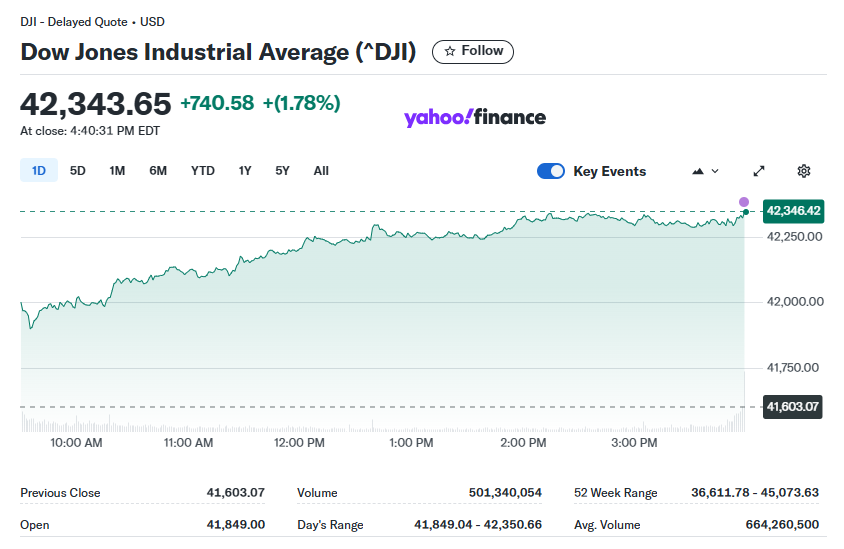Choose the 6M time range
Image resolution: width=844 pixels, height=549 pixels.
click(x=158, y=171)
